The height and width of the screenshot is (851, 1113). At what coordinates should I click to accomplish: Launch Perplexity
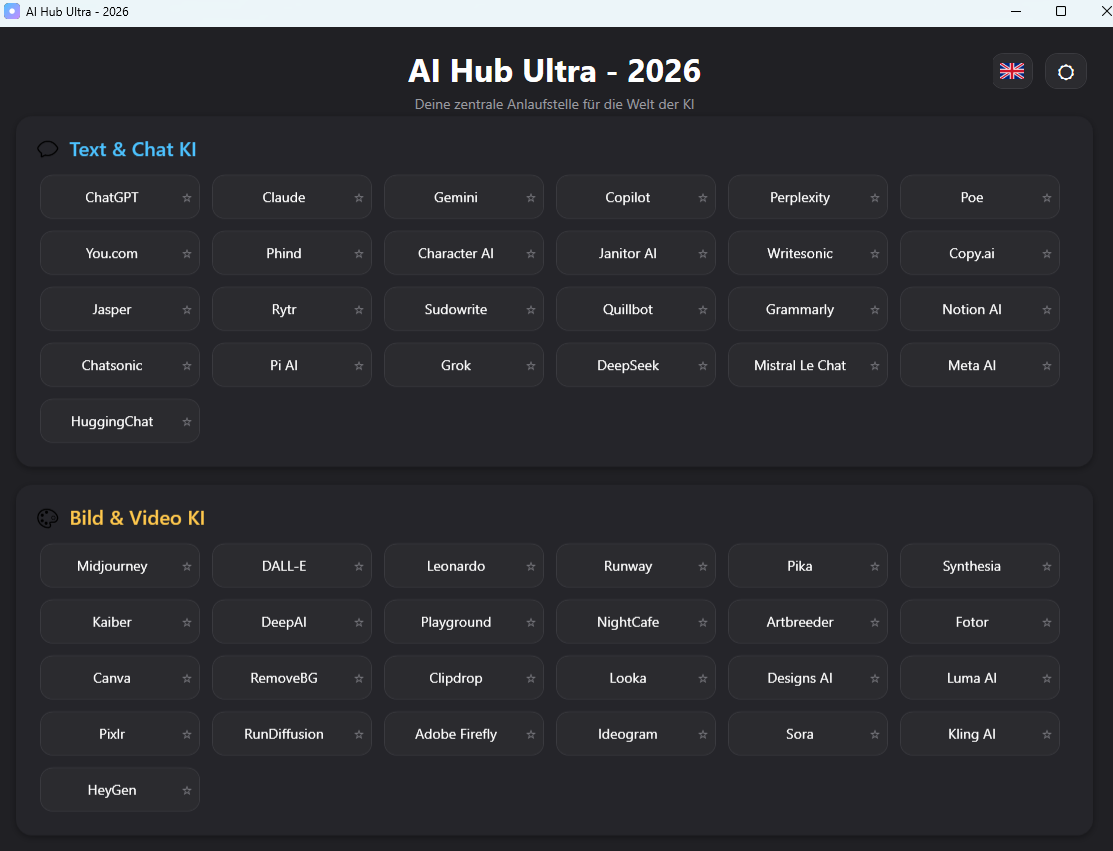(808, 197)
